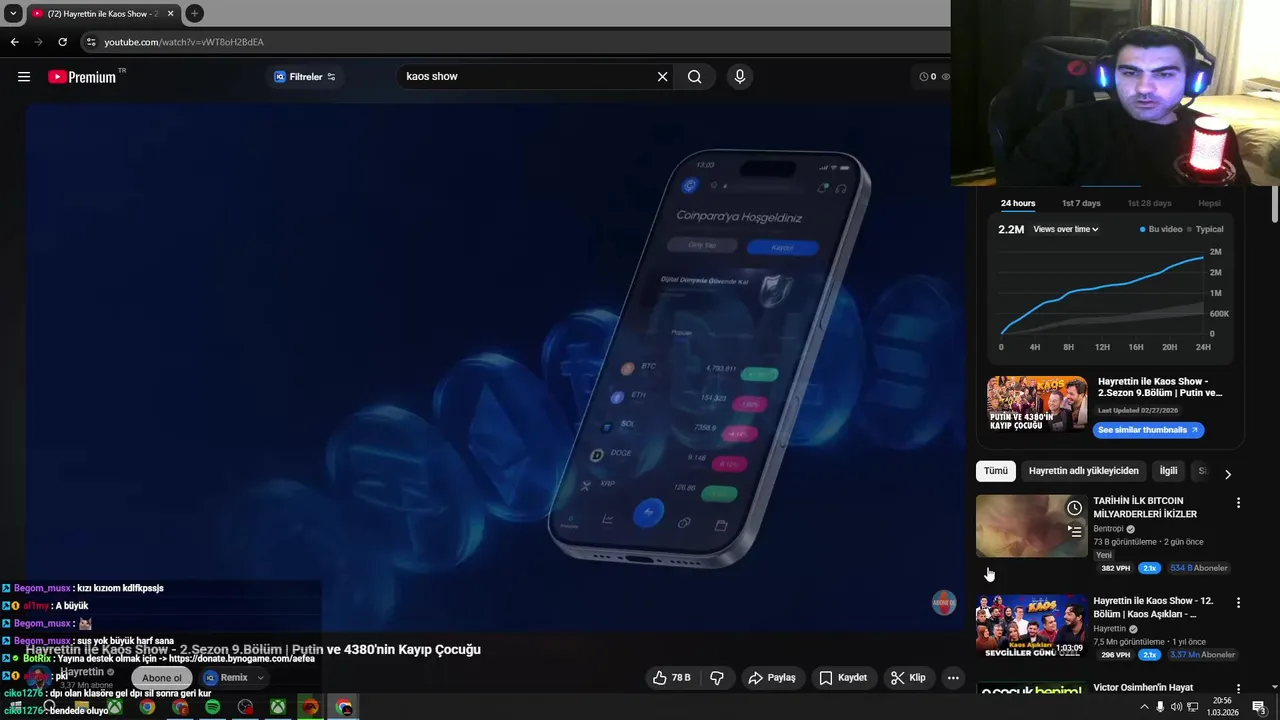Click Victor Osimhen'in Hayat video title
Viewport: 1280px width, 720px height.
[1143, 688]
